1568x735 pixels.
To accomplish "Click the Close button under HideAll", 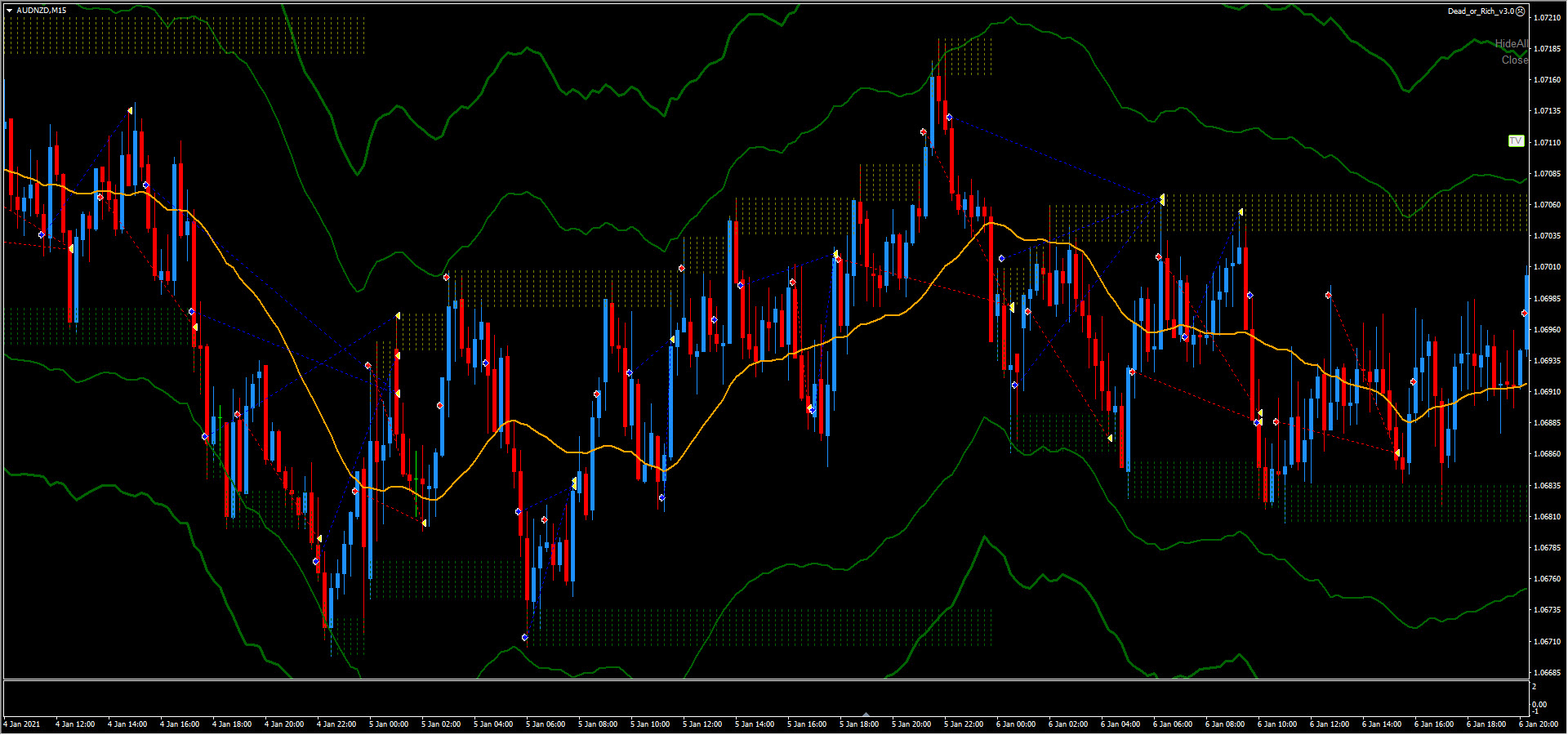I will [x=1514, y=60].
